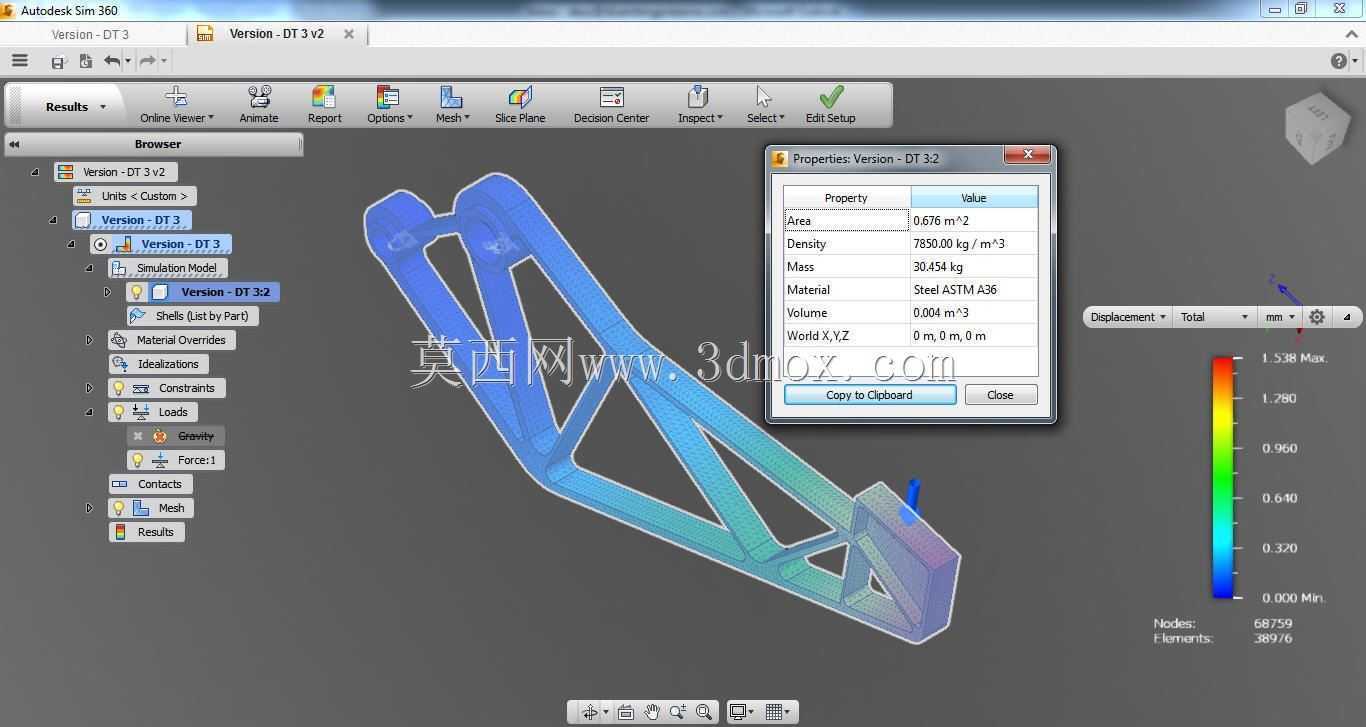Click Zoom Window in the navigation bar

pyautogui.click(x=704, y=712)
